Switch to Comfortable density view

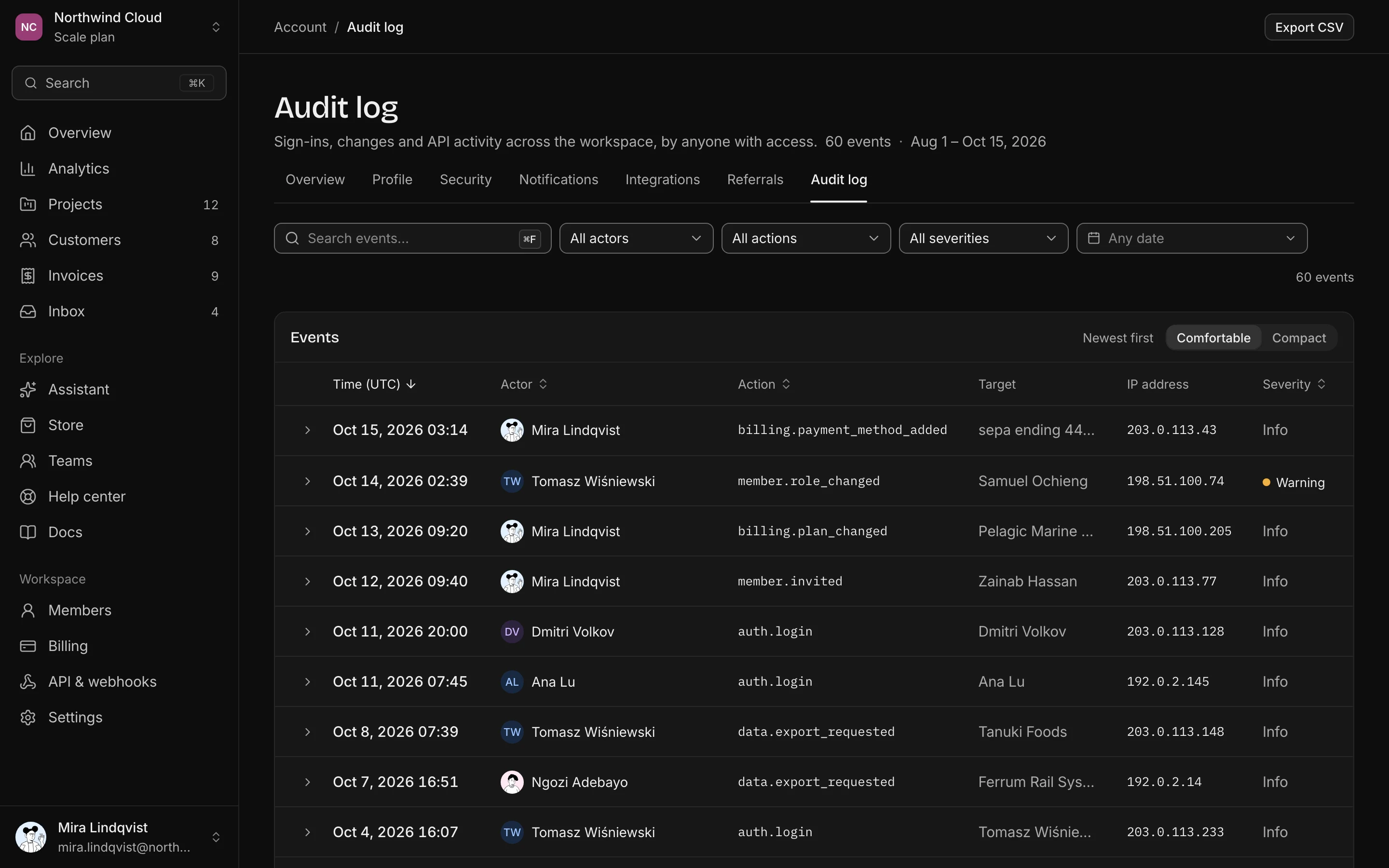tap(1213, 338)
